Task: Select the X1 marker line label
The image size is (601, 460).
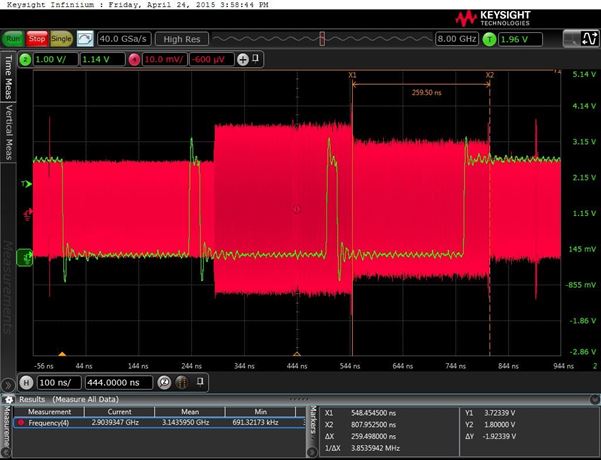Action: click(x=352, y=75)
